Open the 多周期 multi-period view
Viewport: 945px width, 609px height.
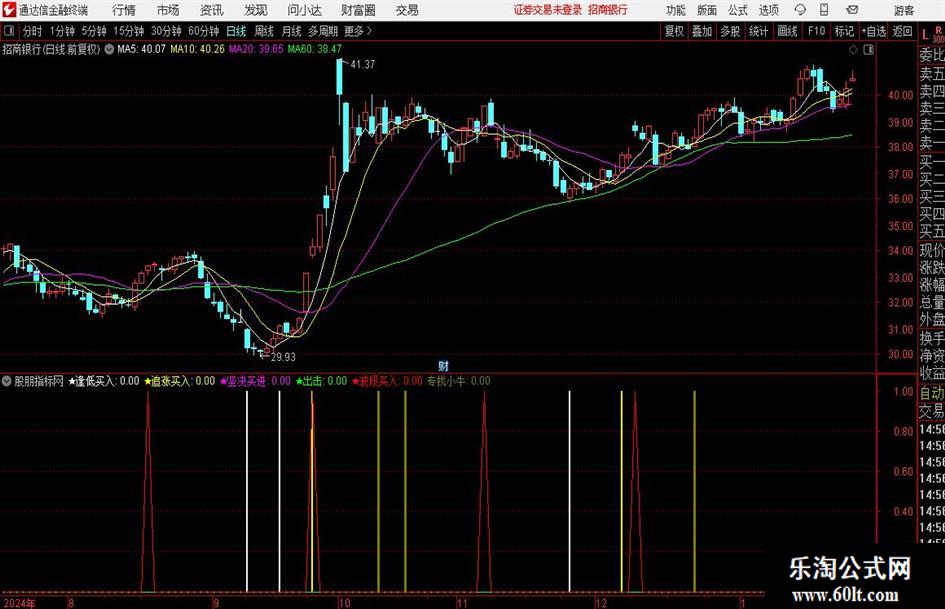323,31
